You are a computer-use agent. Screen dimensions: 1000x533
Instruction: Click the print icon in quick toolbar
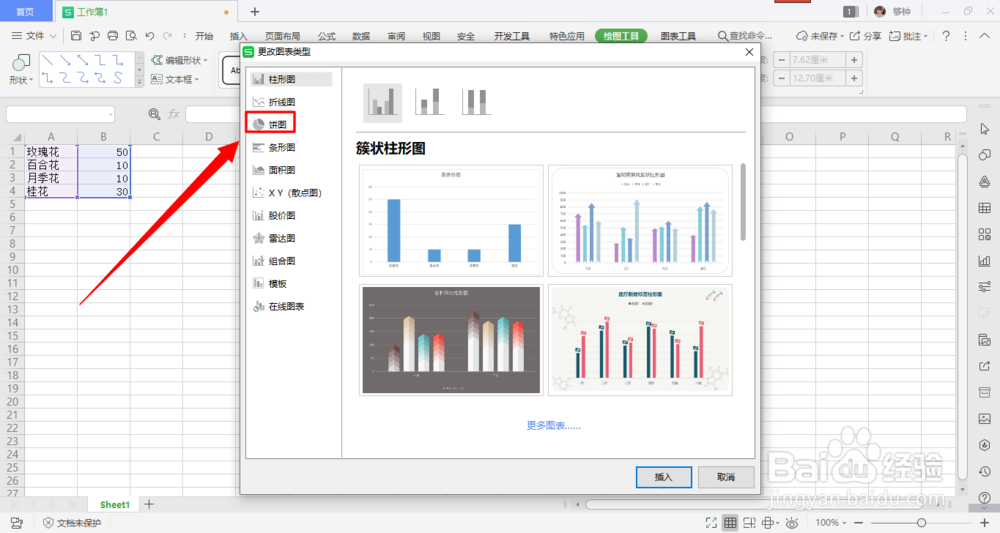click(112, 36)
